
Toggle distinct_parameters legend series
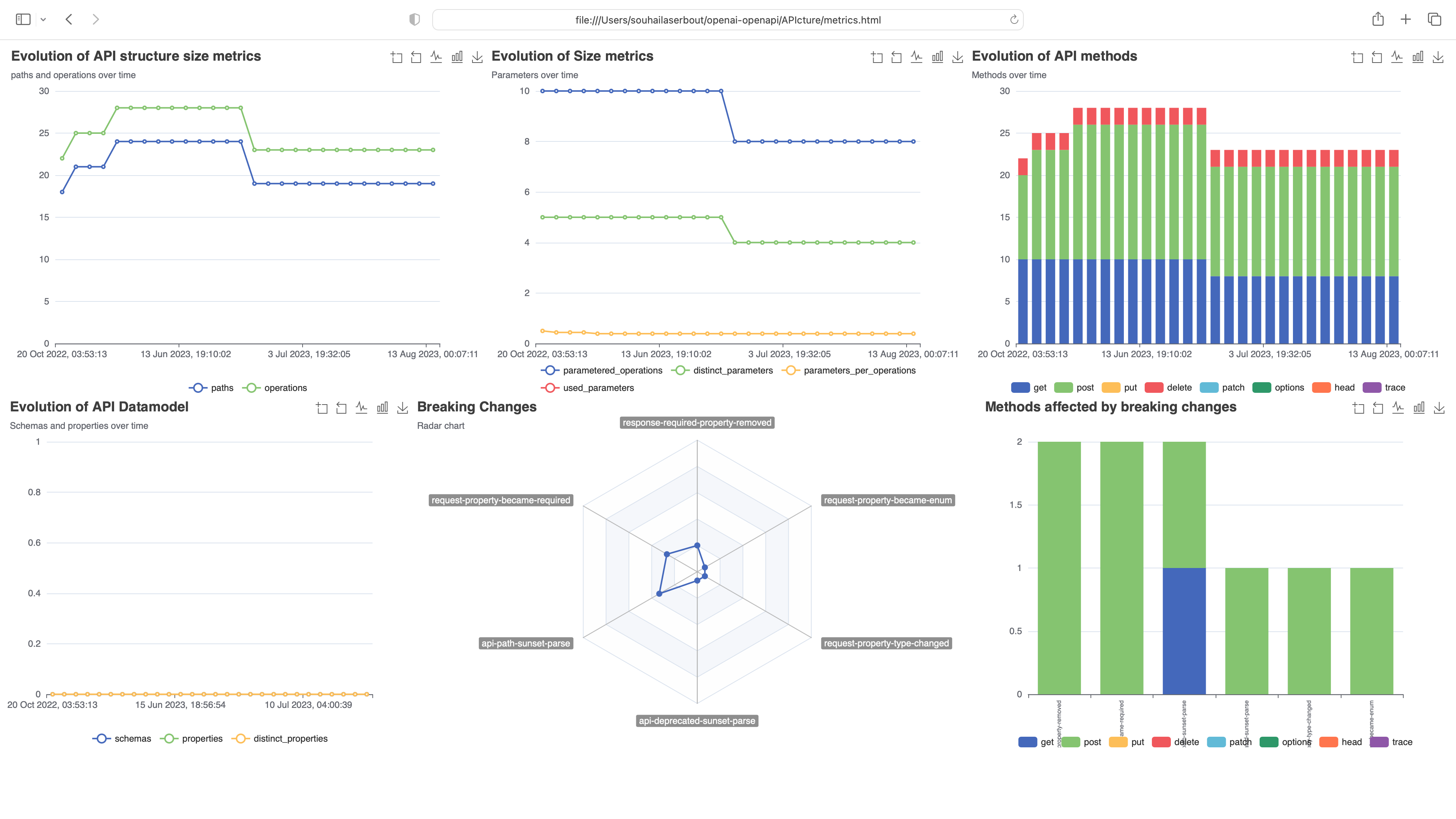pos(722,370)
